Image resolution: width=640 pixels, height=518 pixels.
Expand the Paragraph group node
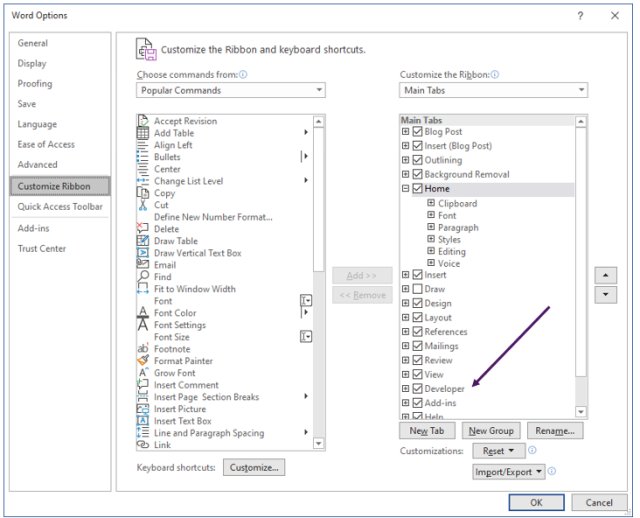tap(431, 227)
